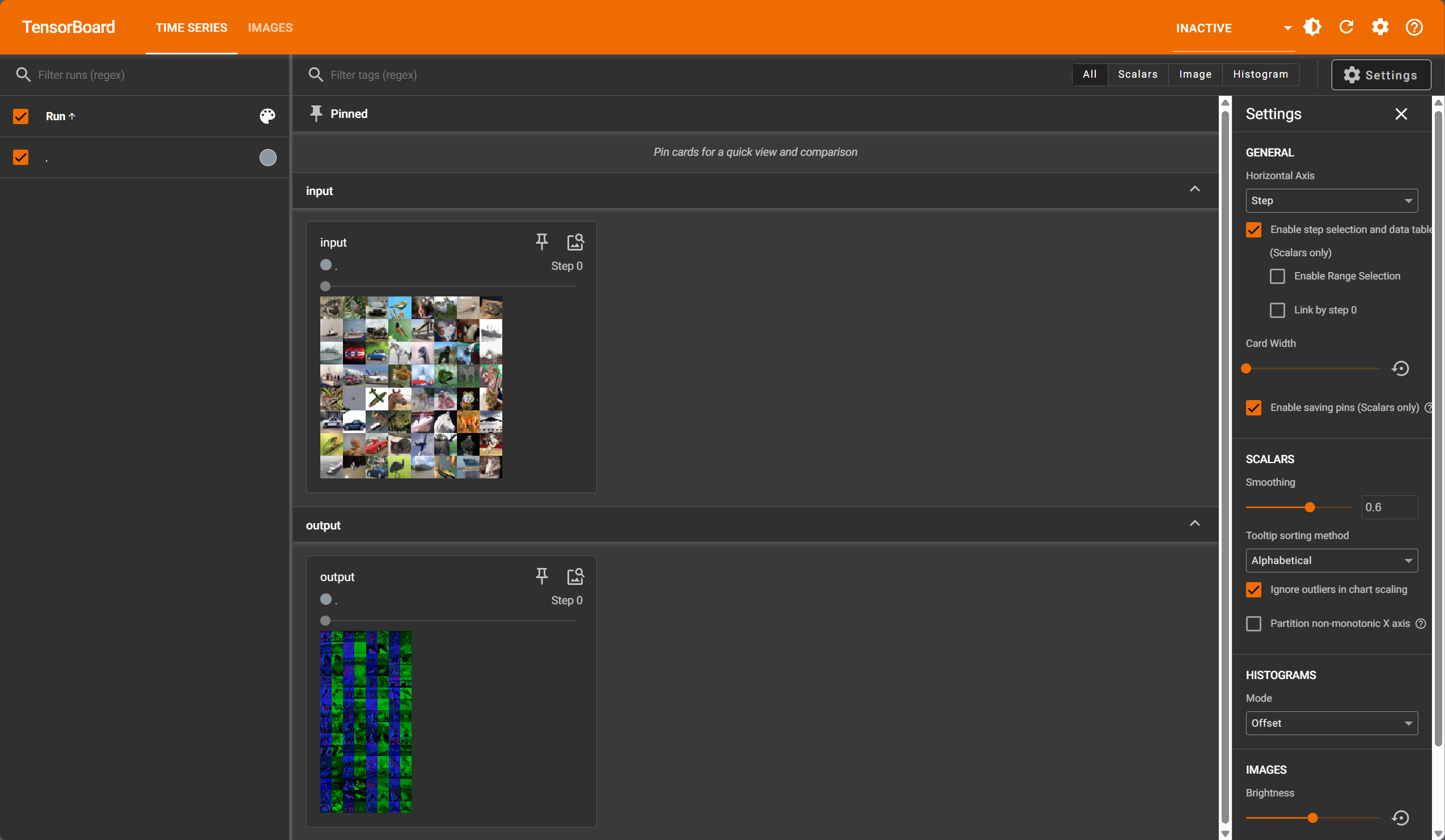Reset the Card Width slider
The height and width of the screenshot is (840, 1445).
click(x=1400, y=368)
